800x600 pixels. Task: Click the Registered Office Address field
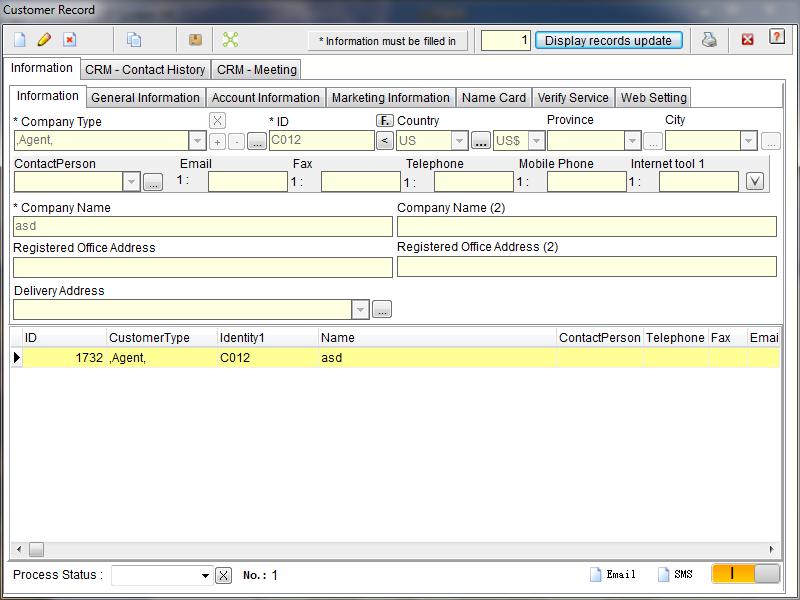203,267
